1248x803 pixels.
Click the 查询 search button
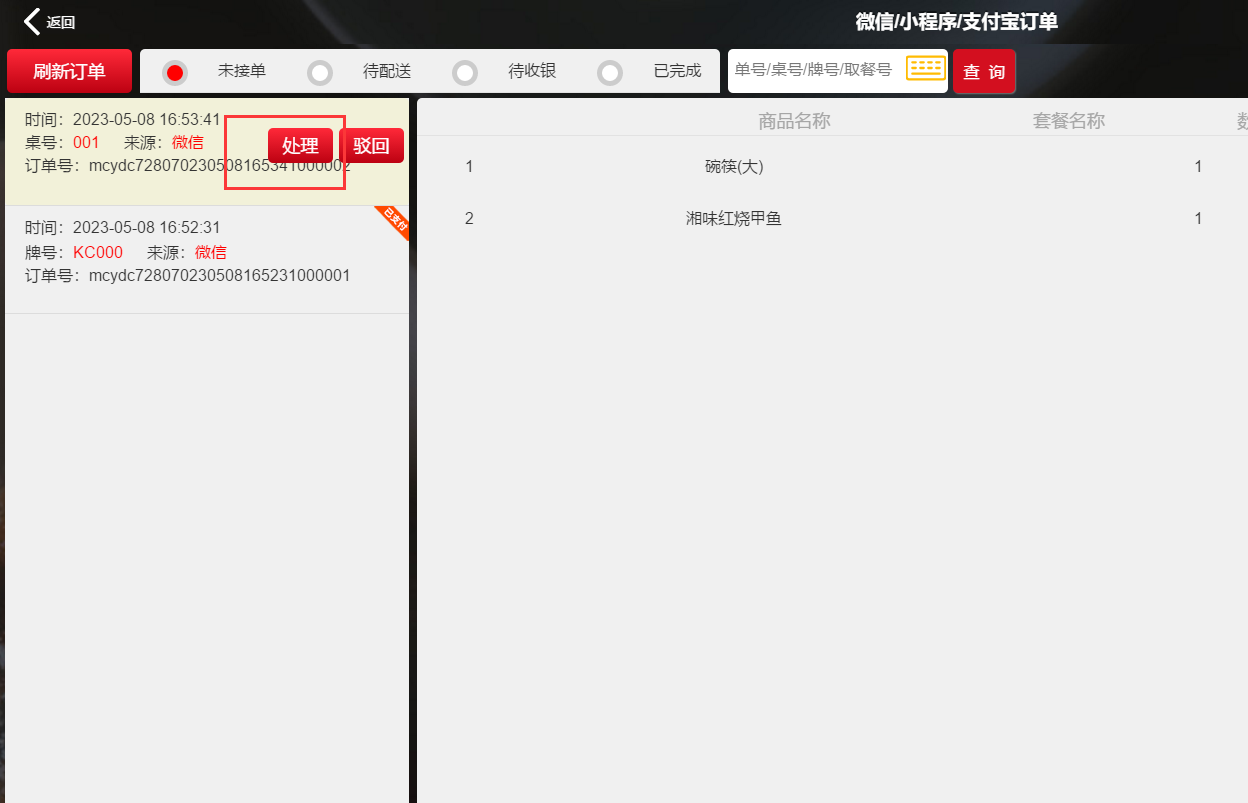pyautogui.click(x=984, y=72)
